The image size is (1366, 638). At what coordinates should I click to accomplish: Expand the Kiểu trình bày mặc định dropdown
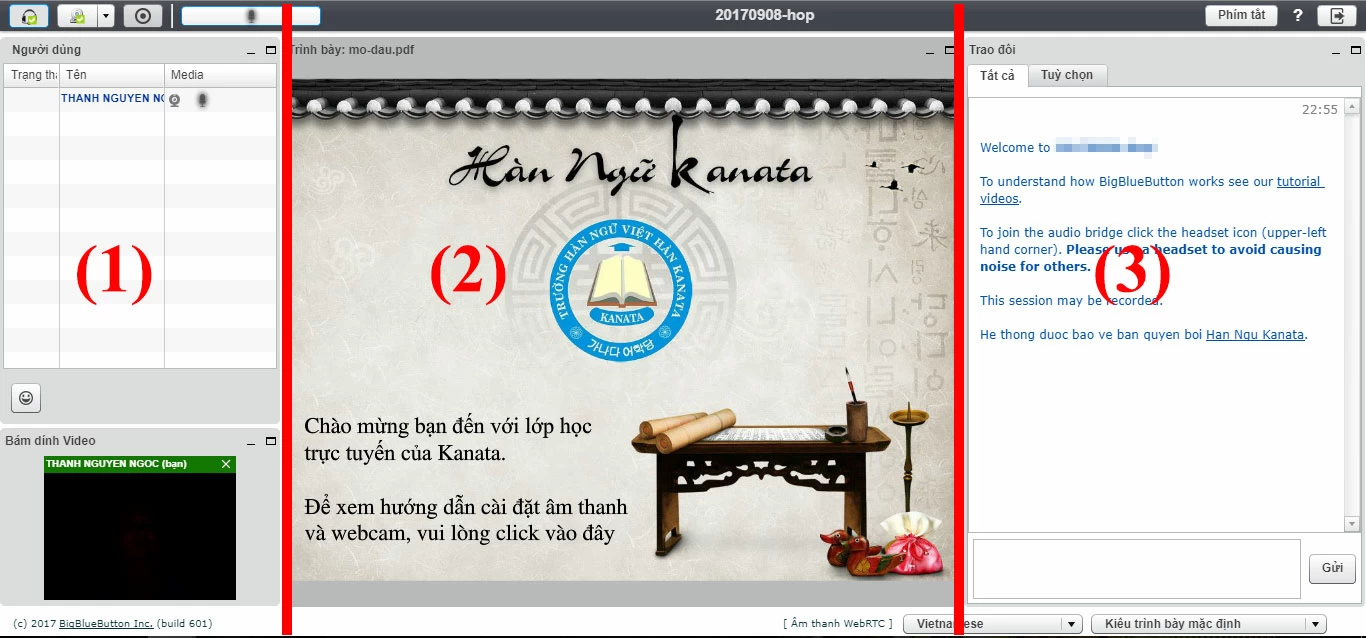[1208, 624]
